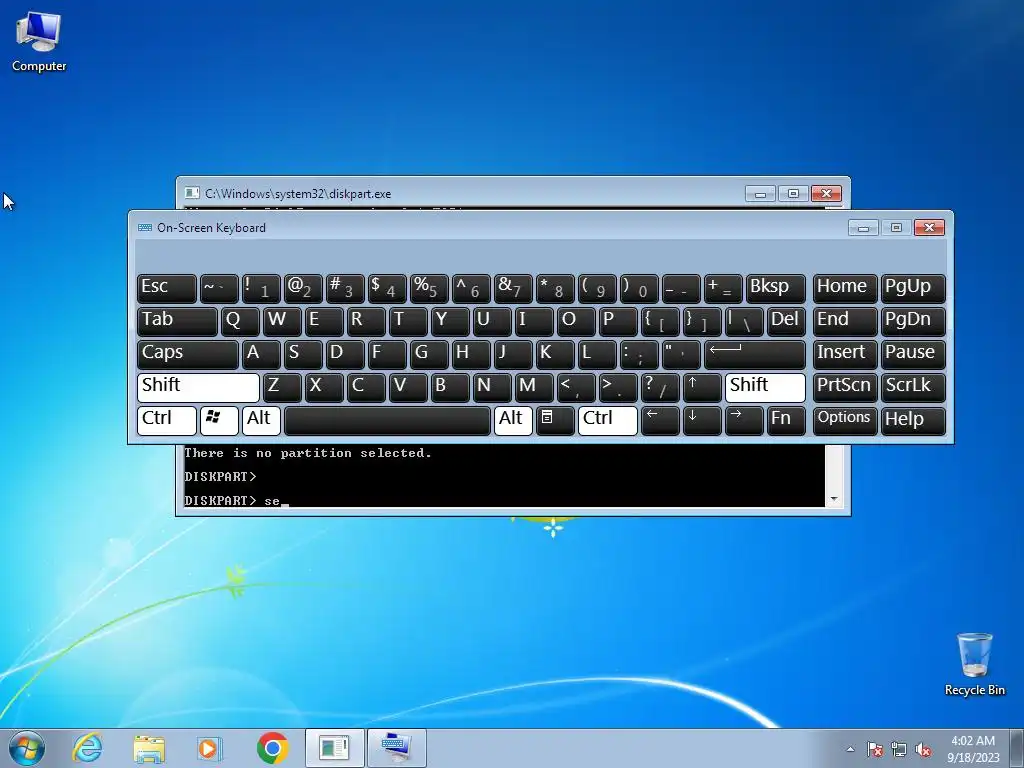Tap the space bar key
The image size is (1024, 768).
pos(387,420)
